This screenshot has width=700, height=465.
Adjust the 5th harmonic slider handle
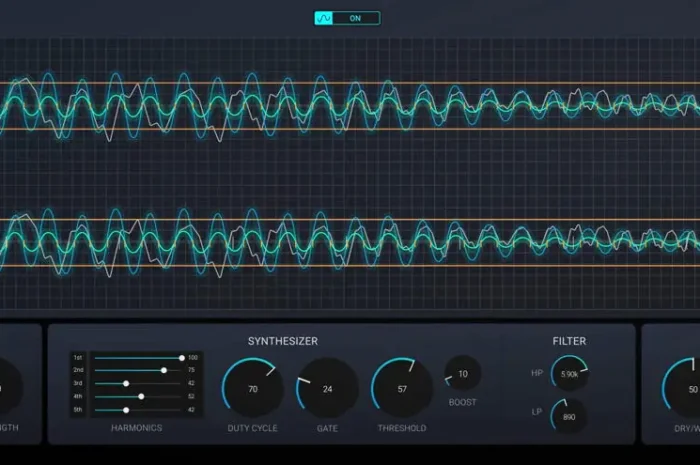126,410
